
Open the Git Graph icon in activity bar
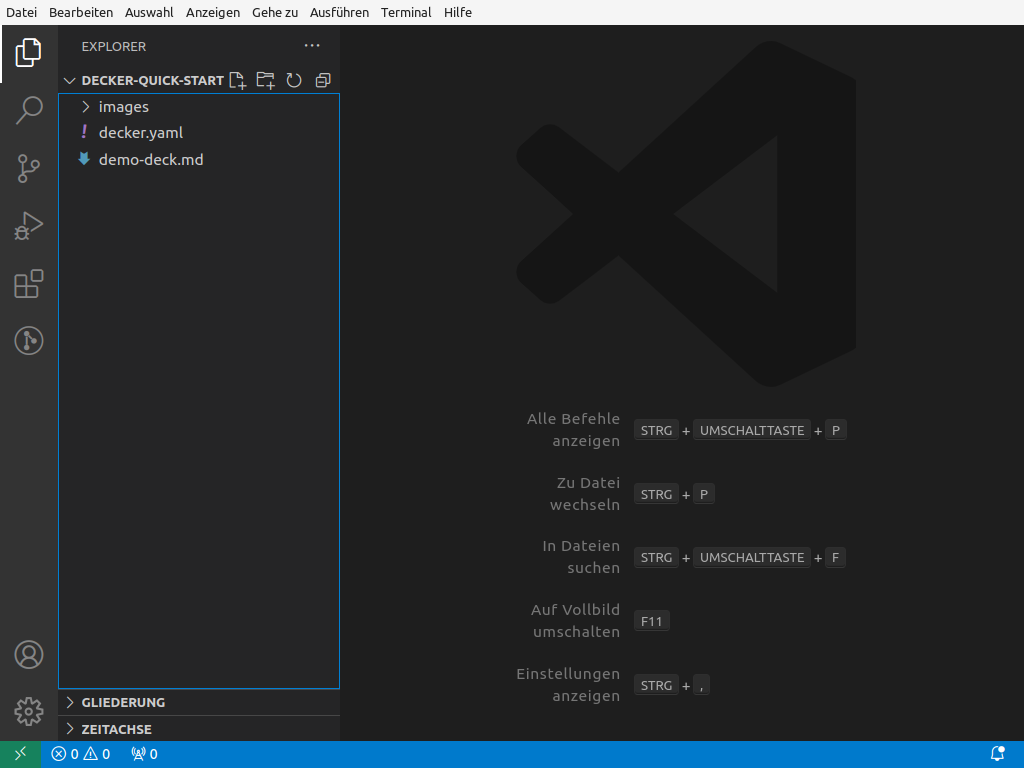pos(29,341)
